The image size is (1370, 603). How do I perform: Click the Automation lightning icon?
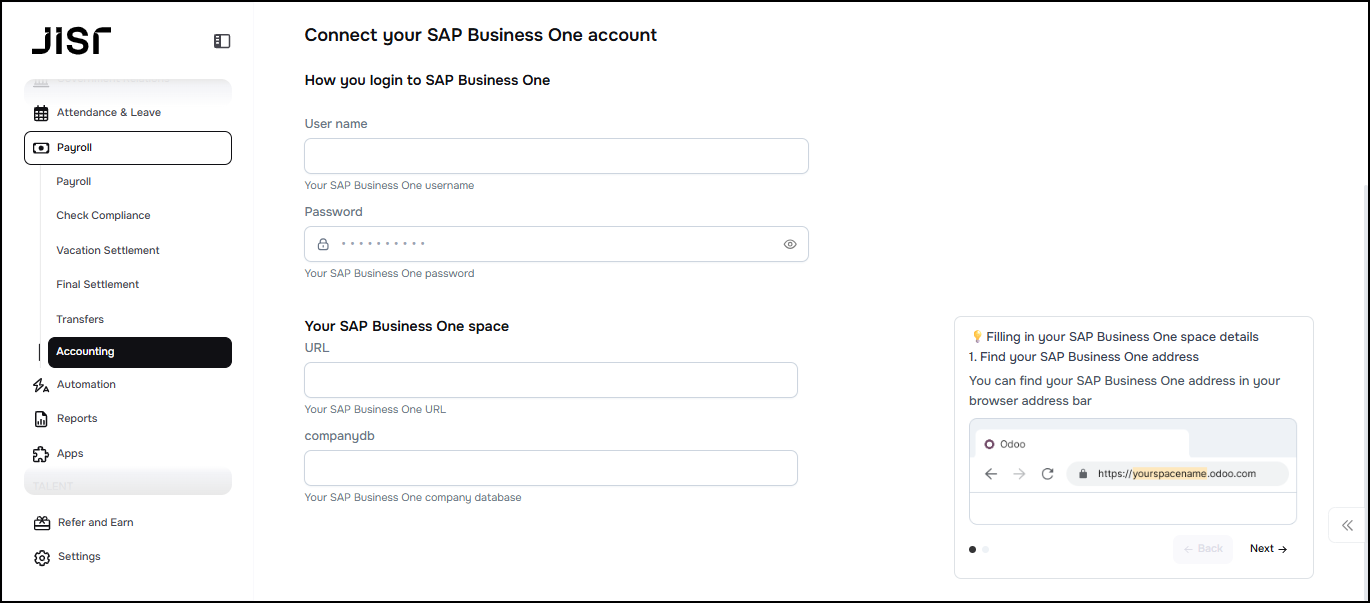[x=41, y=385]
